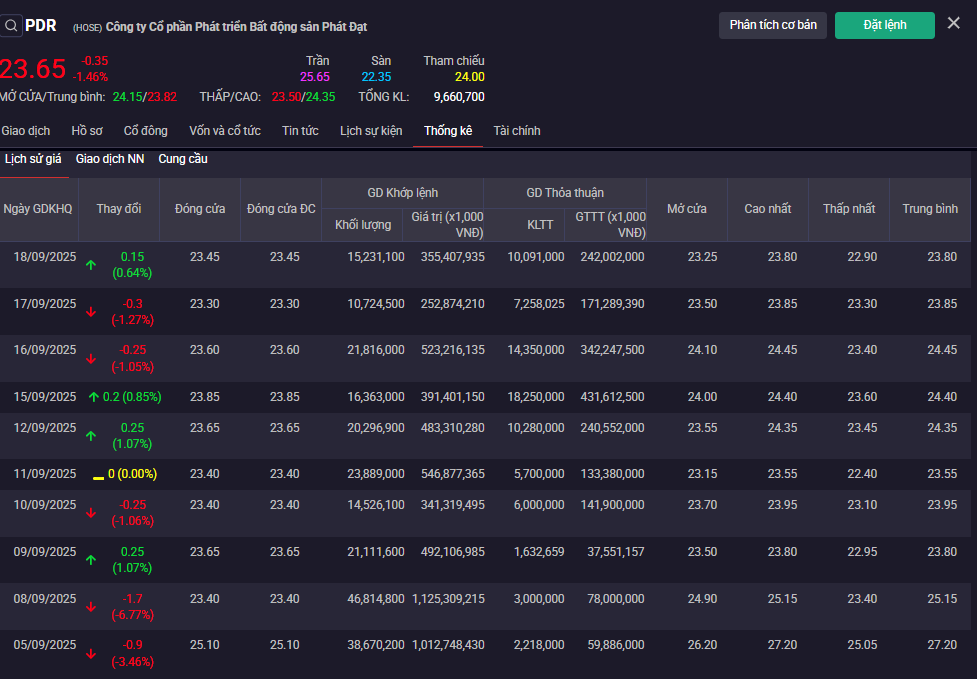Click the green up arrow for 12/09/2025
977x679 pixels.
coord(91,436)
